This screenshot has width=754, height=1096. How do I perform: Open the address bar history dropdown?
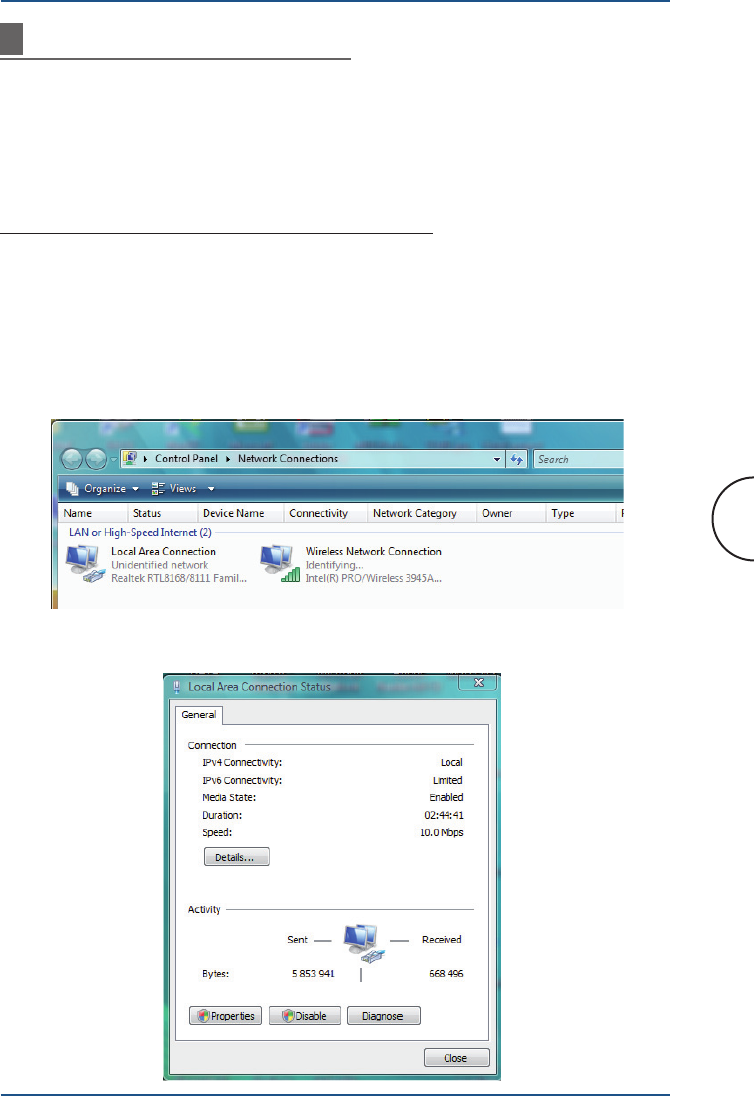coord(497,459)
